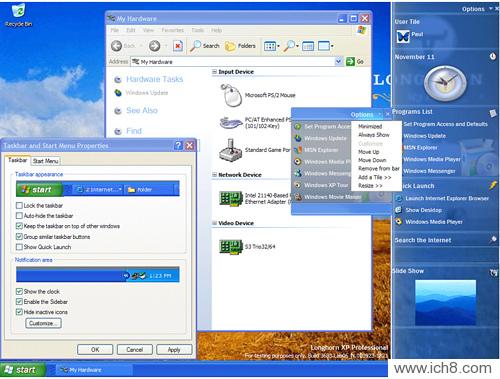Click Cancel in Taskbar Properties dialog

click(135, 350)
